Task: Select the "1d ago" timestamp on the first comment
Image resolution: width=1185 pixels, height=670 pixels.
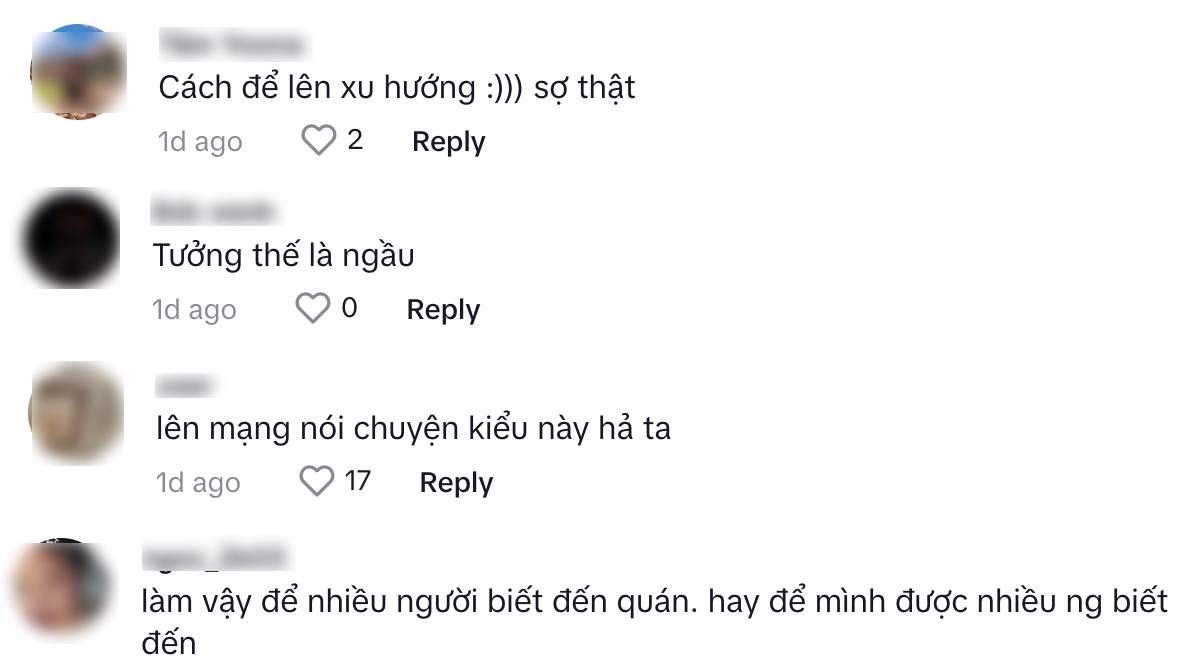Action: (x=197, y=141)
